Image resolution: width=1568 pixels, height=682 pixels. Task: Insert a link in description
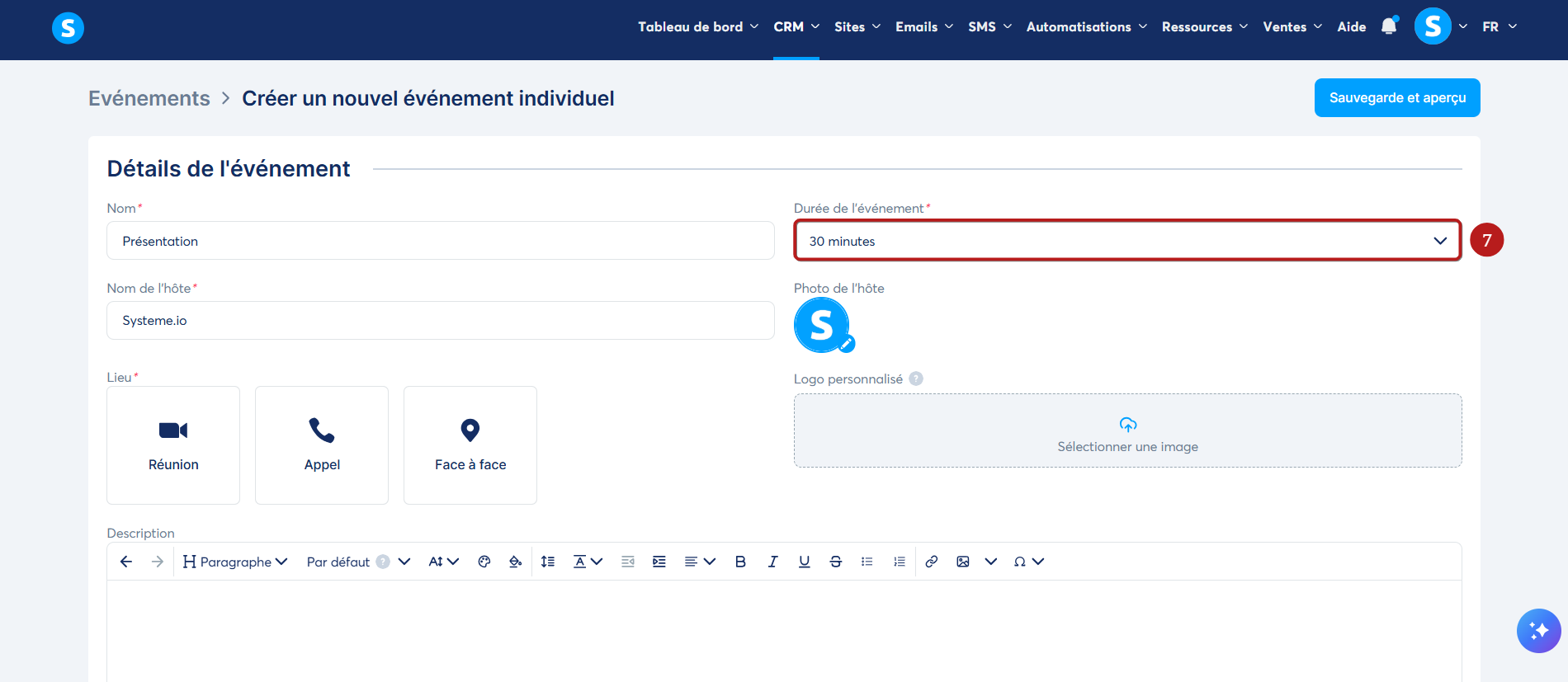pos(932,562)
